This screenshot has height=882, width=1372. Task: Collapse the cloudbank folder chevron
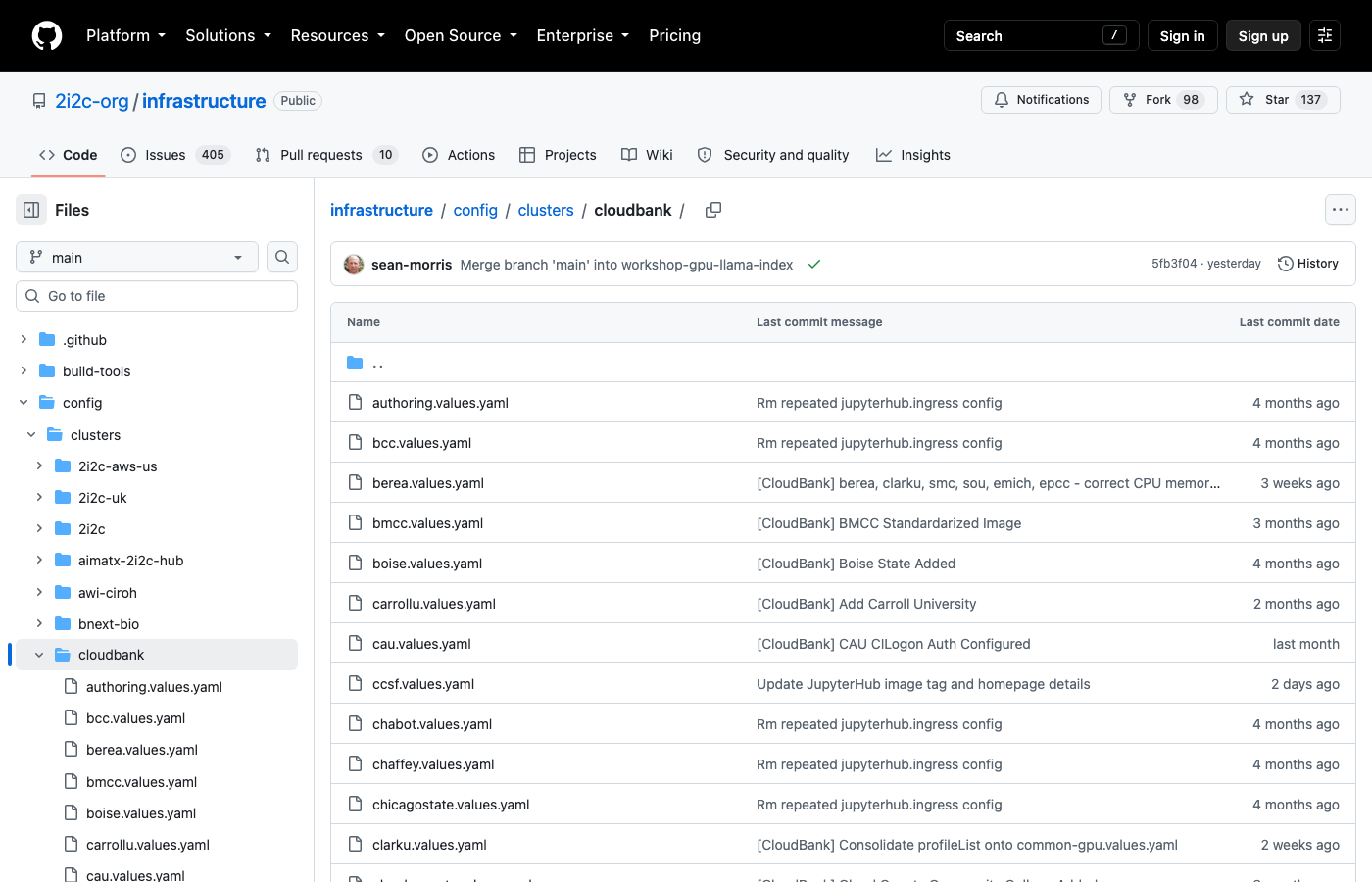click(39, 655)
